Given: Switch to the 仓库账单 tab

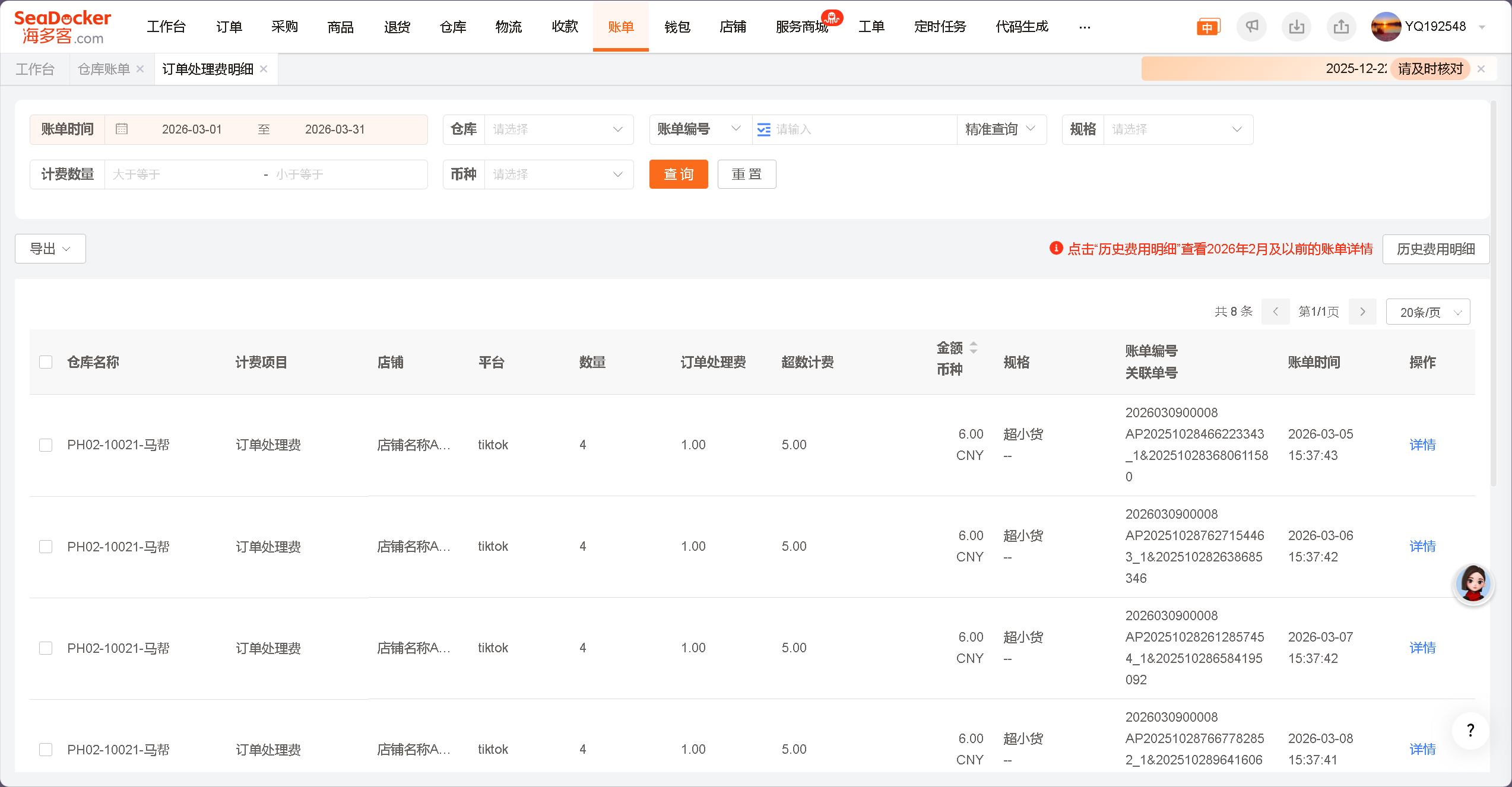Looking at the screenshot, I should click(x=104, y=69).
